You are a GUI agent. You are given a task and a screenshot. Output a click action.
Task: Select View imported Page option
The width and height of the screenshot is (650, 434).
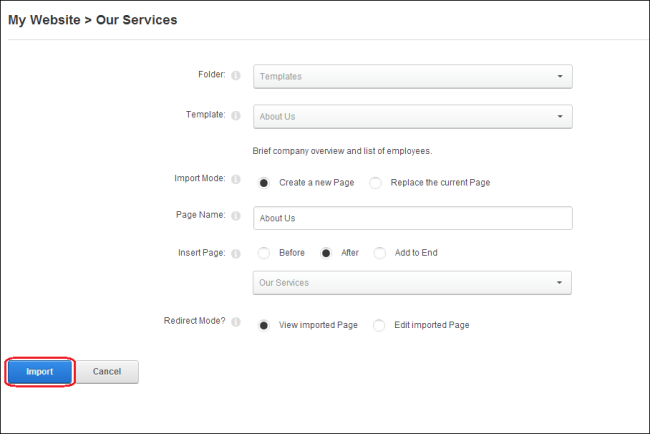pyautogui.click(x=264, y=325)
